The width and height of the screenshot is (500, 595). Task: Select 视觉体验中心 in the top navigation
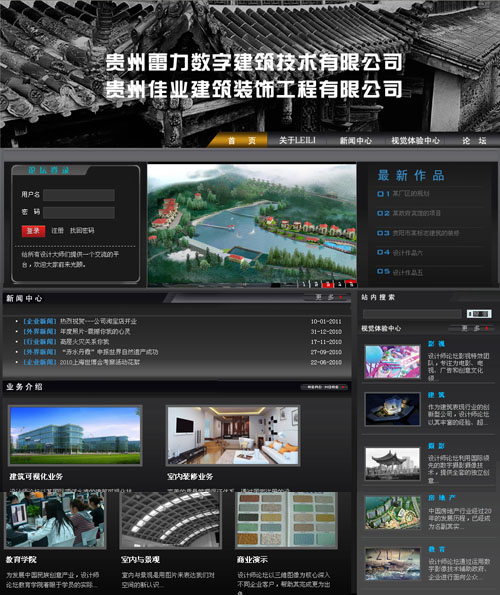coord(415,141)
